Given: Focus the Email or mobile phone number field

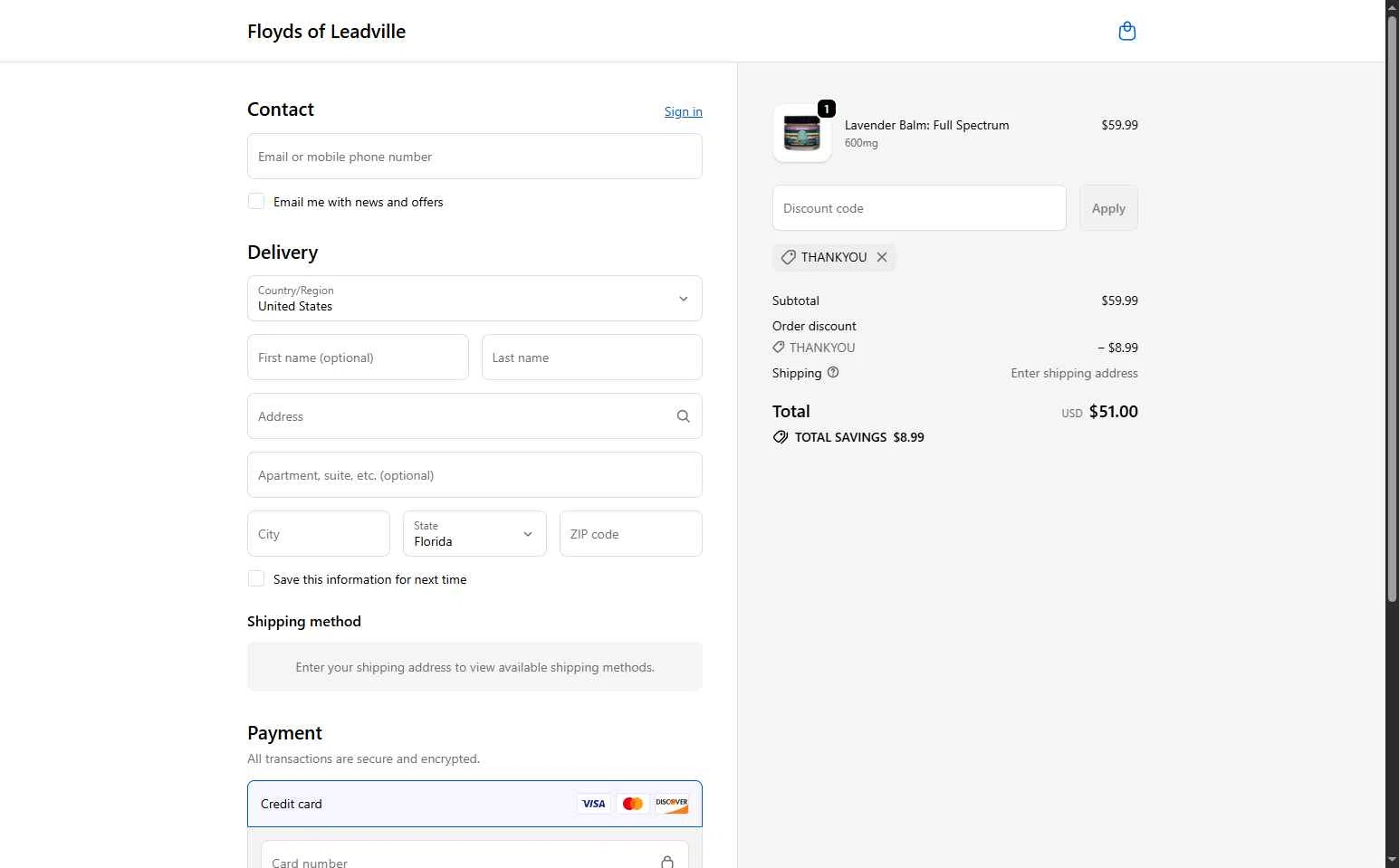Looking at the screenshot, I should coord(474,157).
